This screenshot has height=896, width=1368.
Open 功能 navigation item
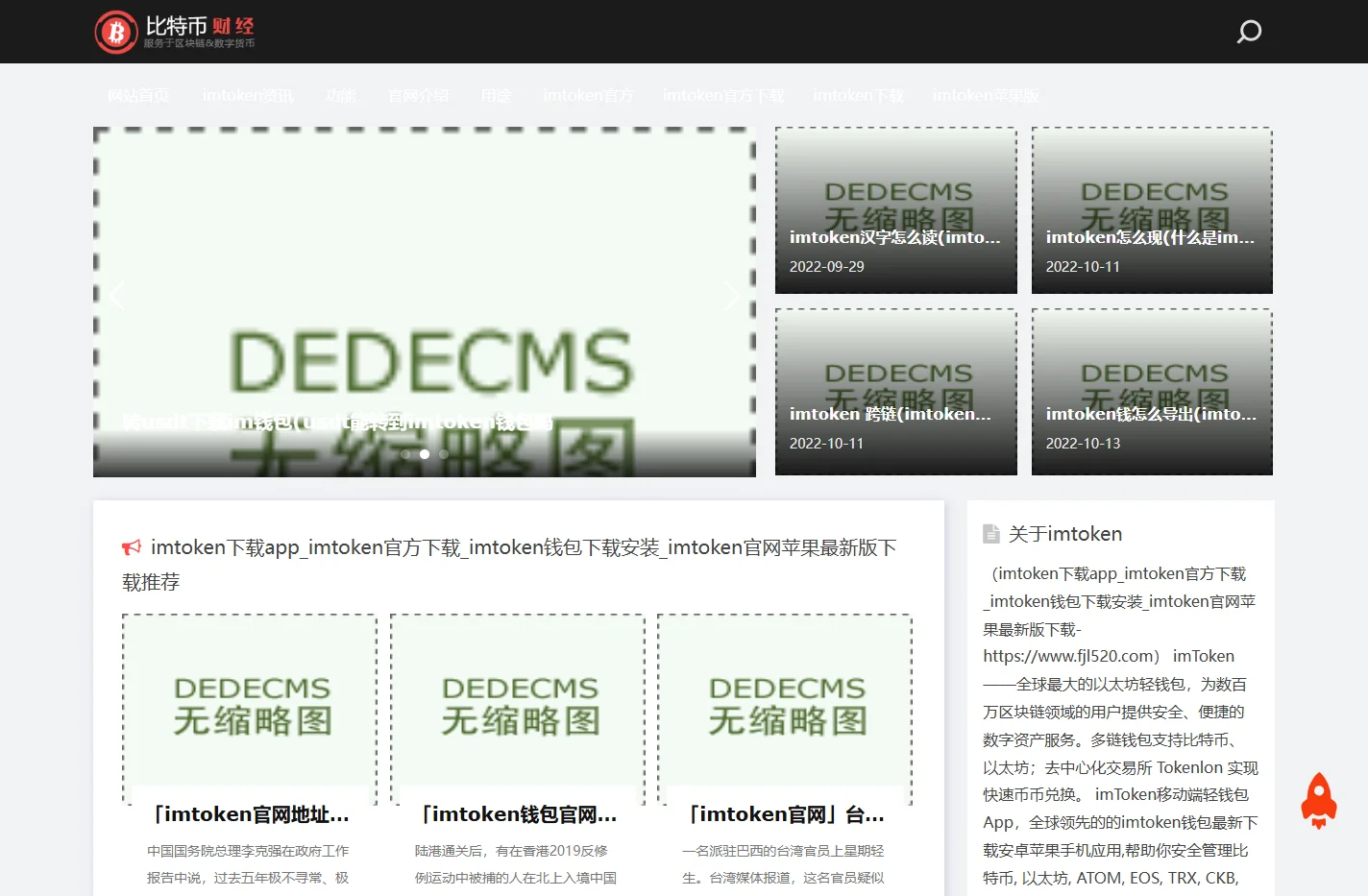(341, 96)
